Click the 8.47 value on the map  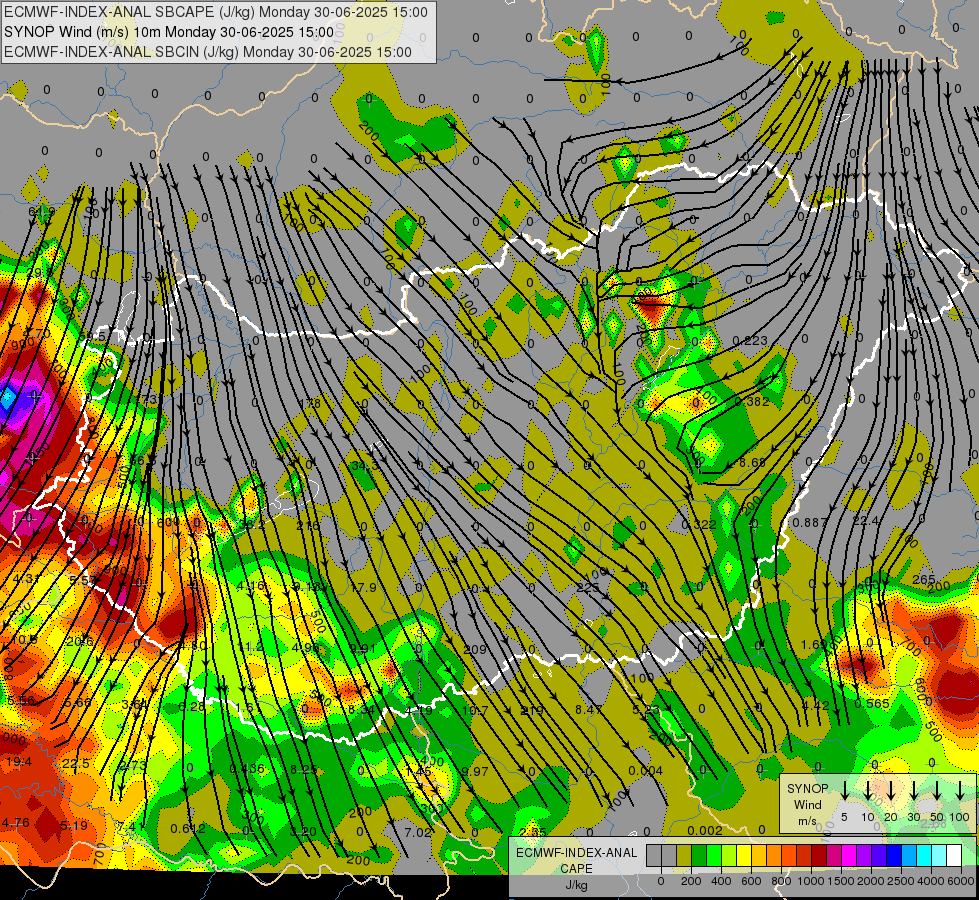[x=588, y=710]
